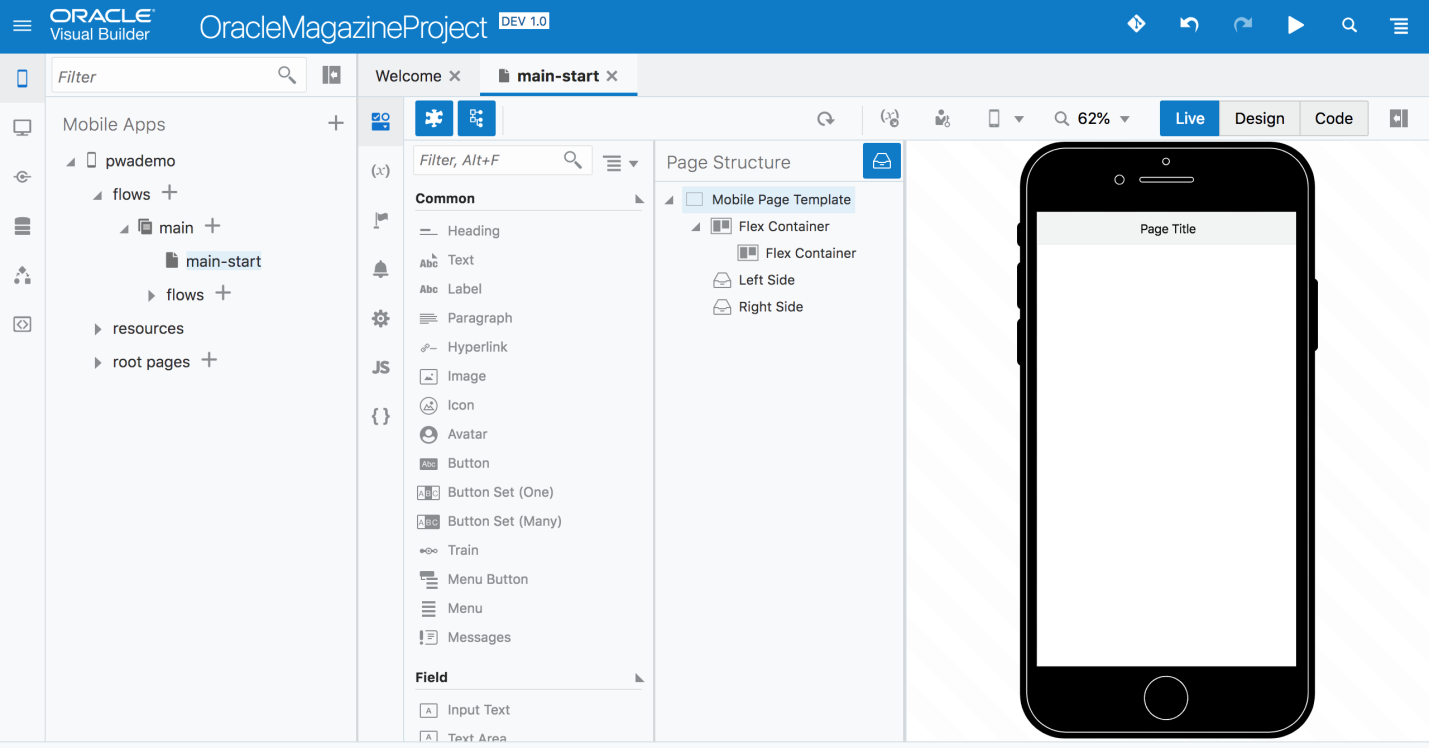Expand the resources node
This screenshot has height=748, width=1429.
pos(97,329)
